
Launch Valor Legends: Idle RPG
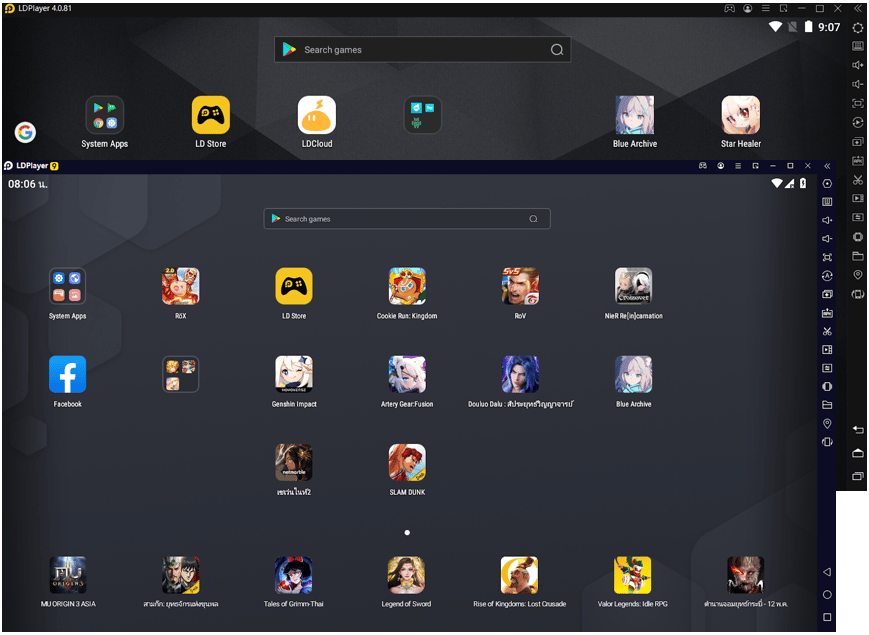tap(632, 575)
